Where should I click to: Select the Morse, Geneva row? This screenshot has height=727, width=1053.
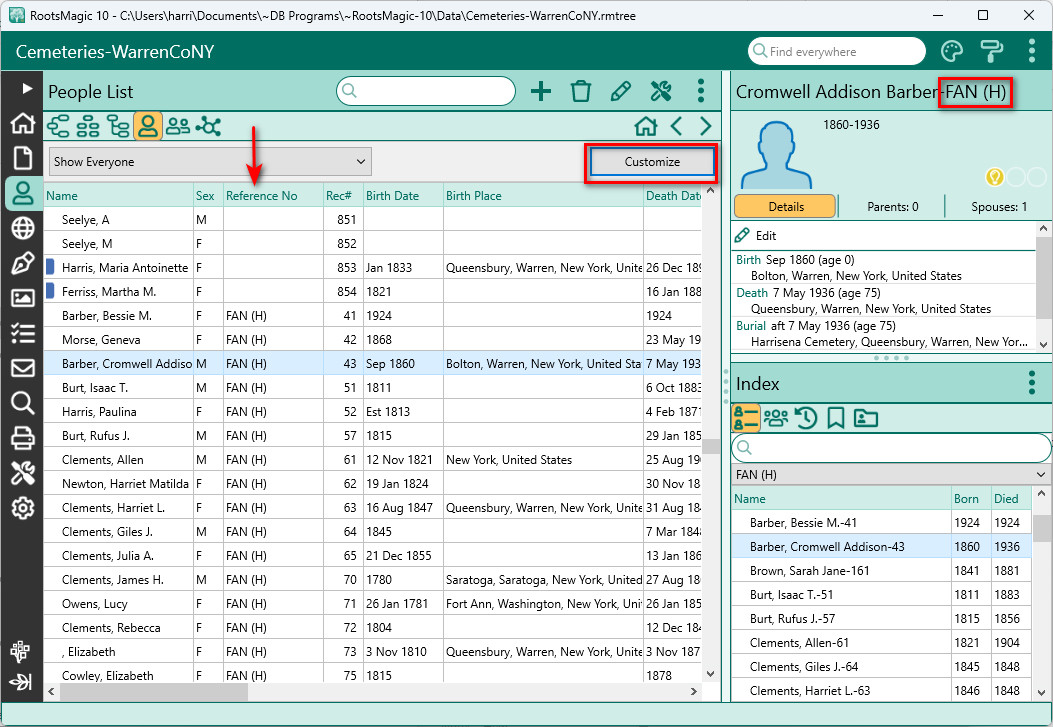pyautogui.click(x=373, y=340)
